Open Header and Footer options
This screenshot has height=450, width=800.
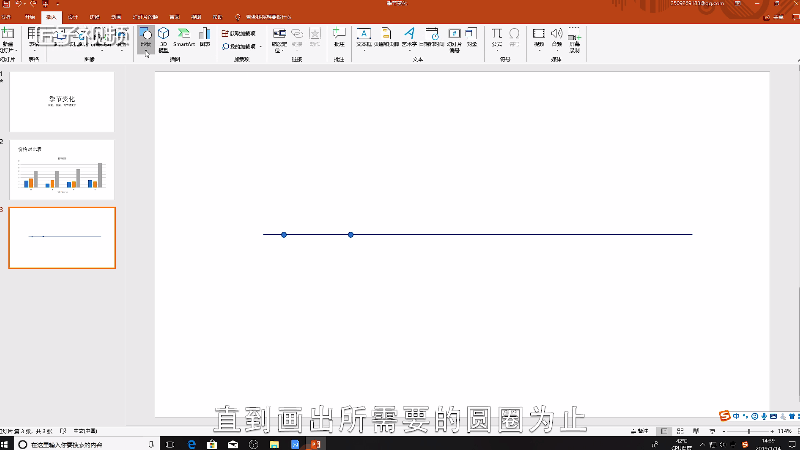pyautogui.click(x=386, y=38)
